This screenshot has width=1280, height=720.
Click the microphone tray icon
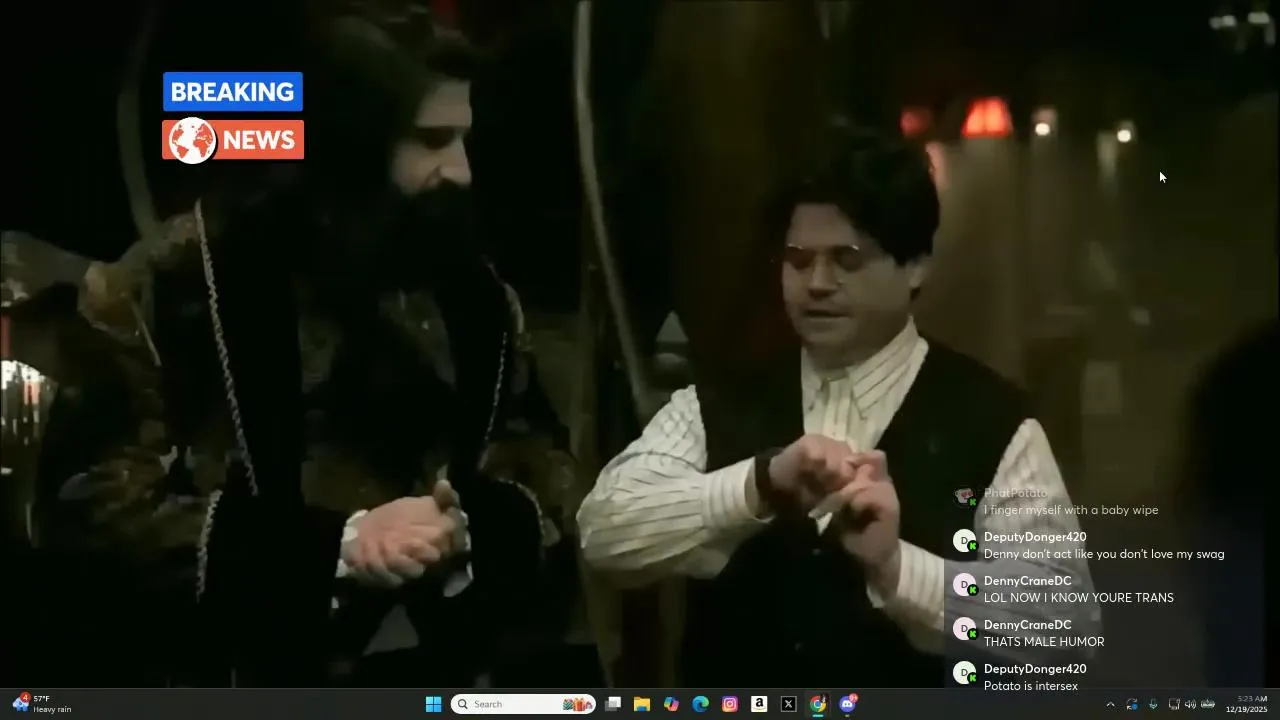point(1153,704)
